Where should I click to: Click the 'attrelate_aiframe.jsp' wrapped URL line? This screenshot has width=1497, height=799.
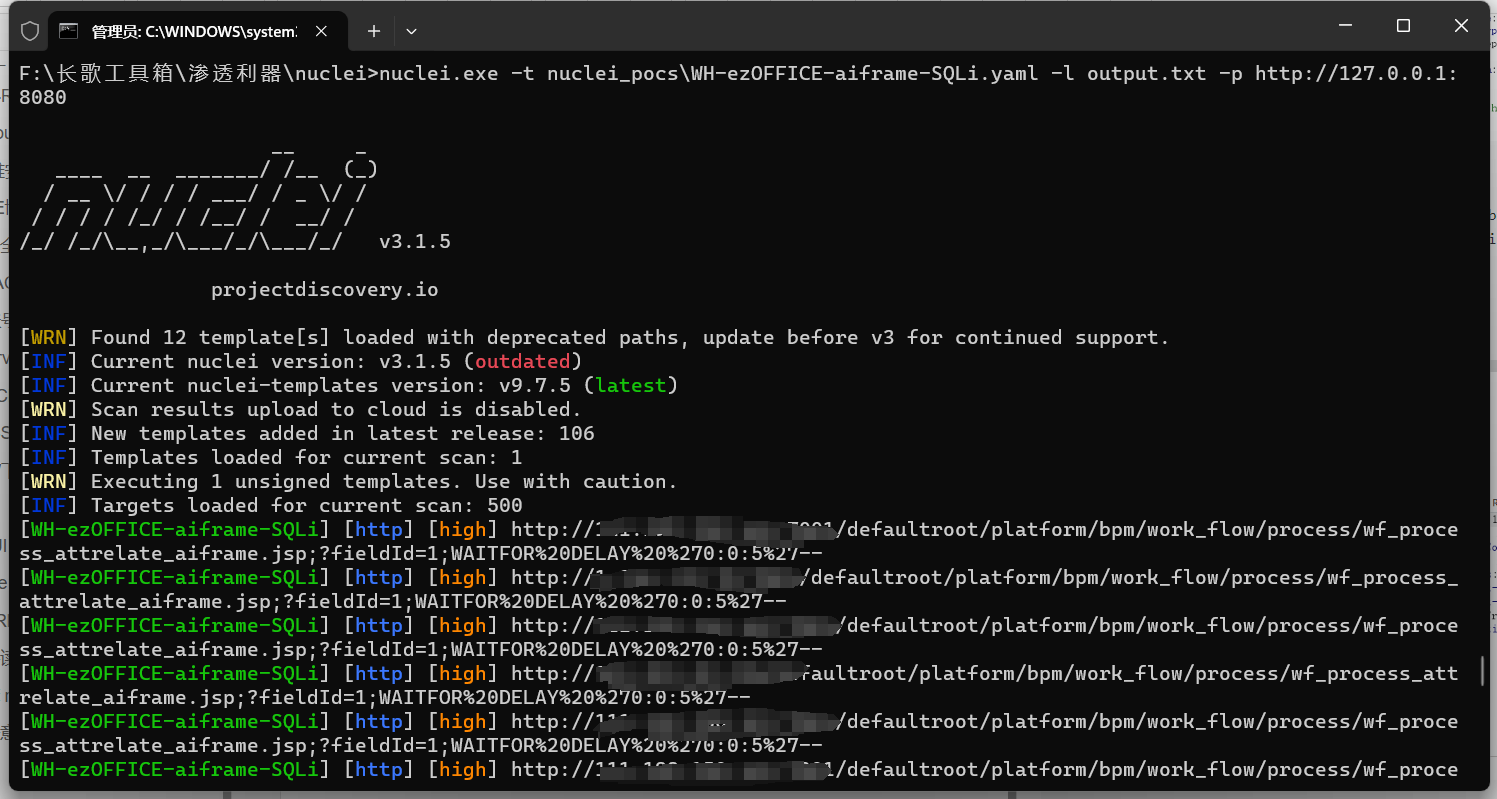tap(403, 602)
